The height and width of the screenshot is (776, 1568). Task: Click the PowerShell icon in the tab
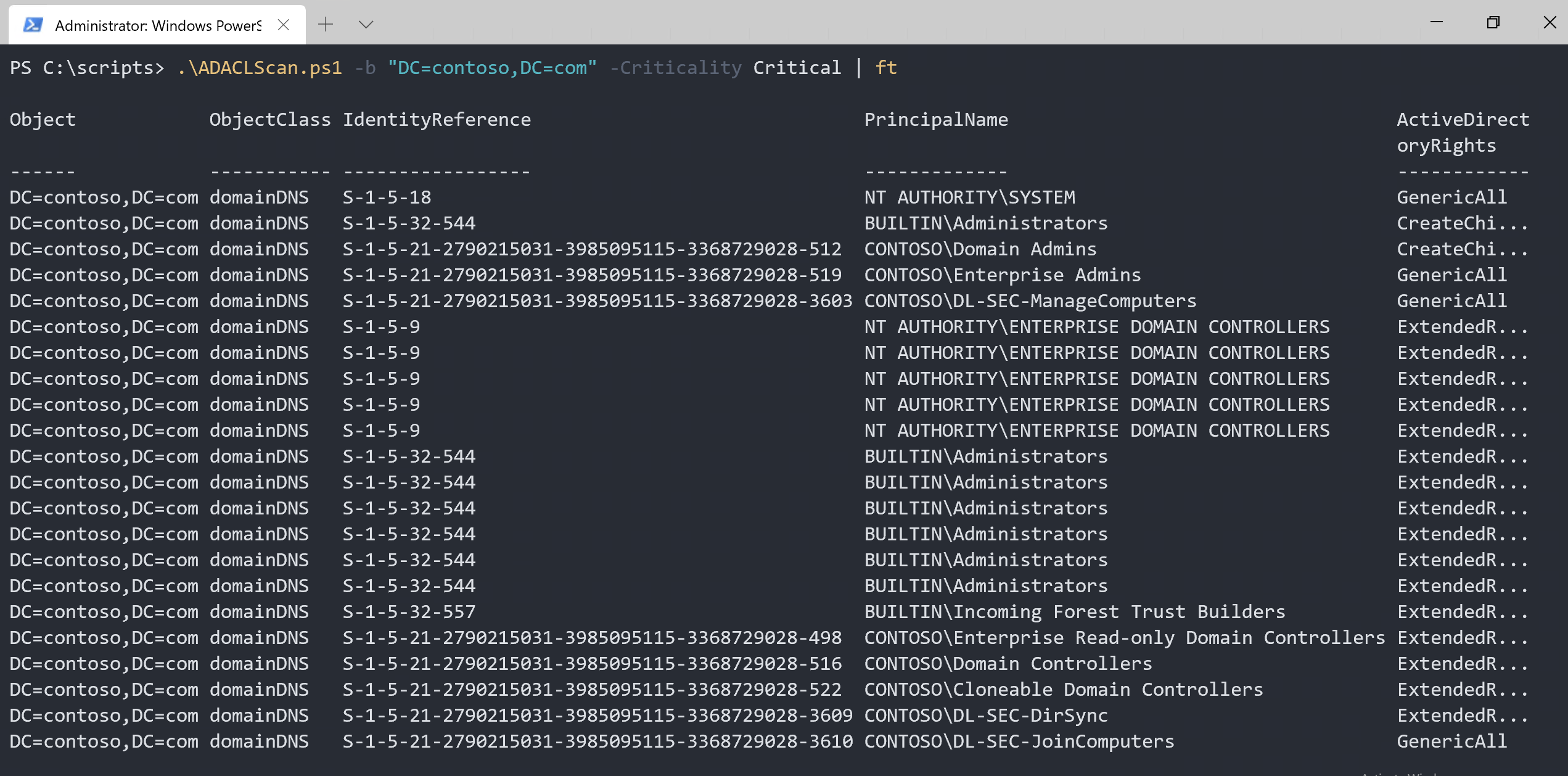point(33,25)
